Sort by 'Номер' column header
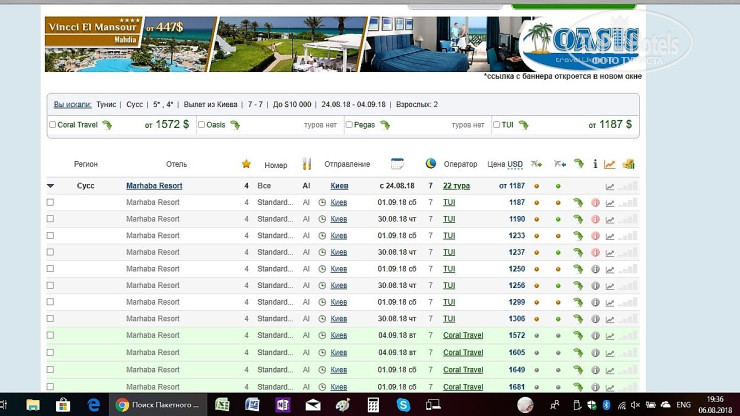The width and height of the screenshot is (740, 416). (x=276, y=165)
